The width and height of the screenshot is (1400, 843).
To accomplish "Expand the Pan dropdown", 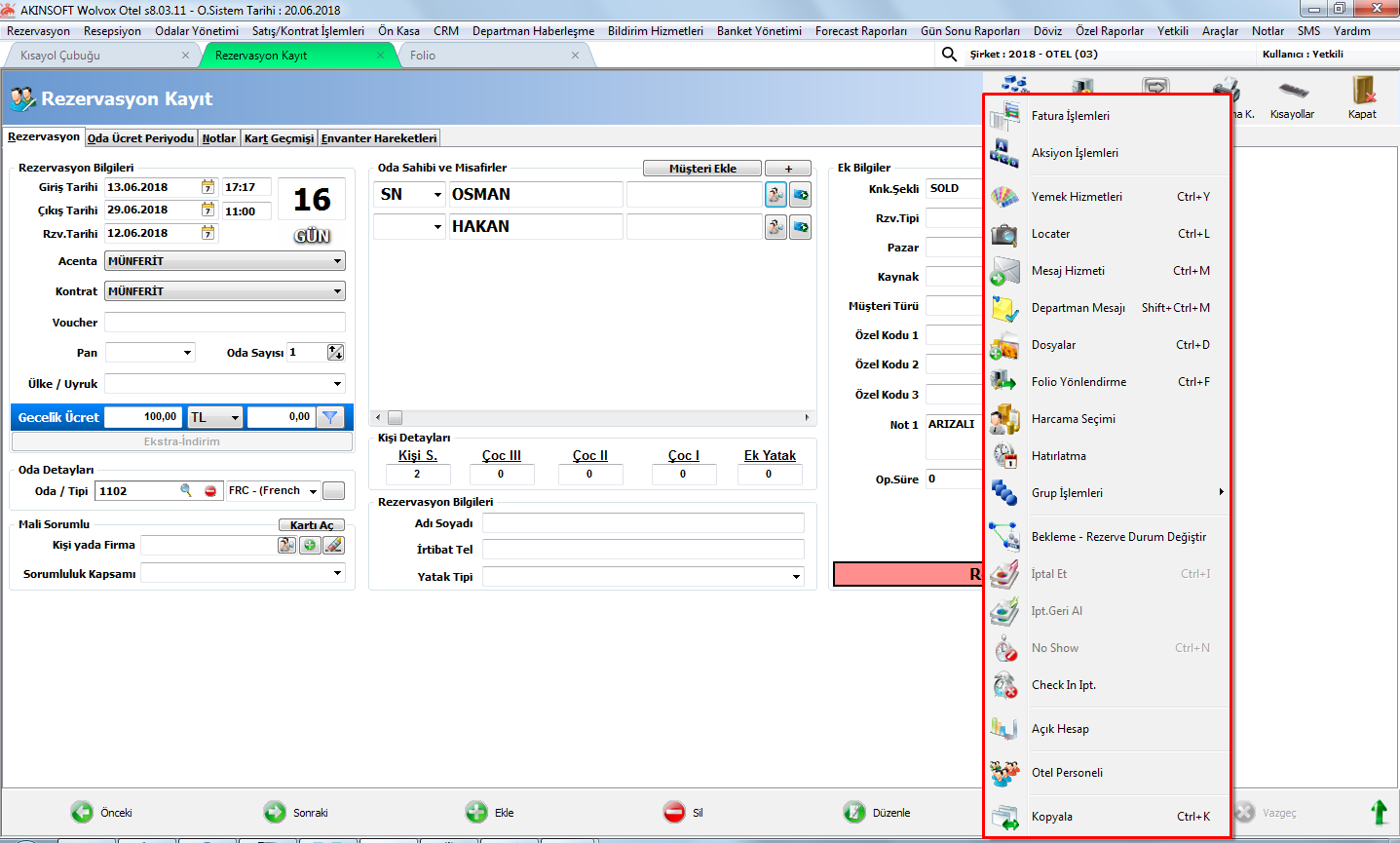I will [187, 353].
